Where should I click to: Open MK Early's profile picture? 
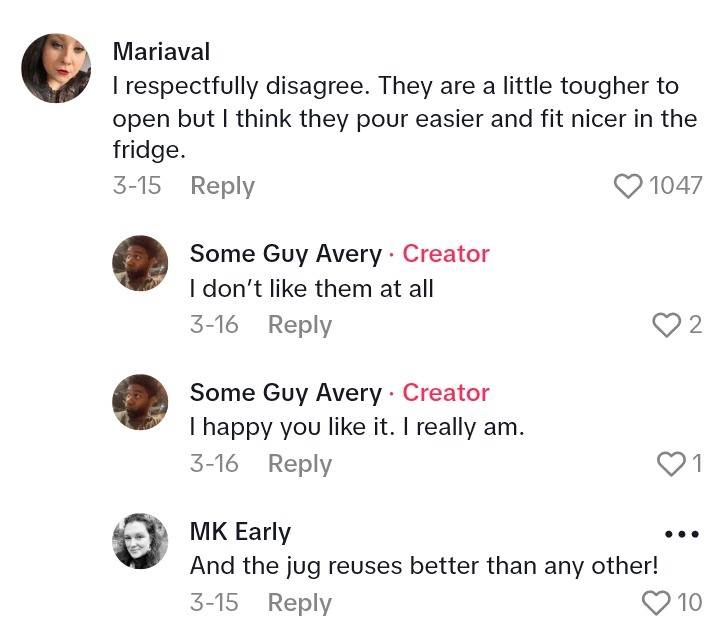pos(141,541)
